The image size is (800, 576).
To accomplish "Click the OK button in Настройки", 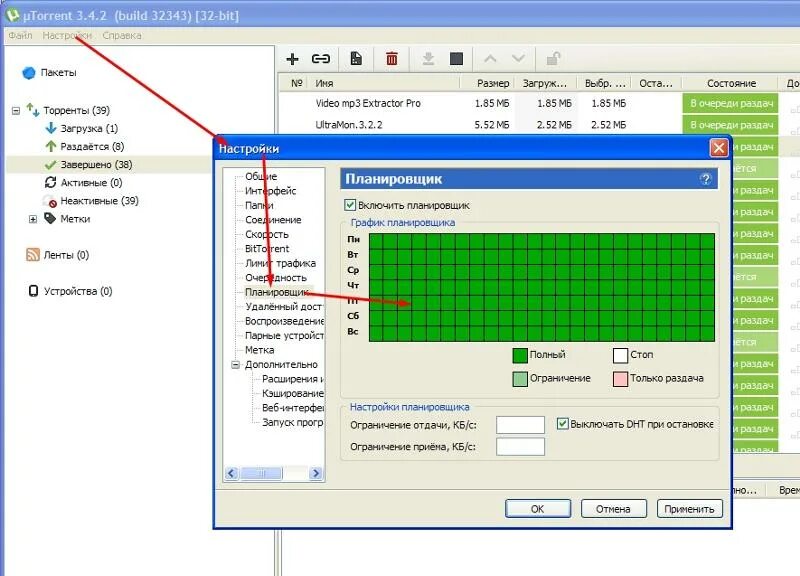I will click(538, 509).
